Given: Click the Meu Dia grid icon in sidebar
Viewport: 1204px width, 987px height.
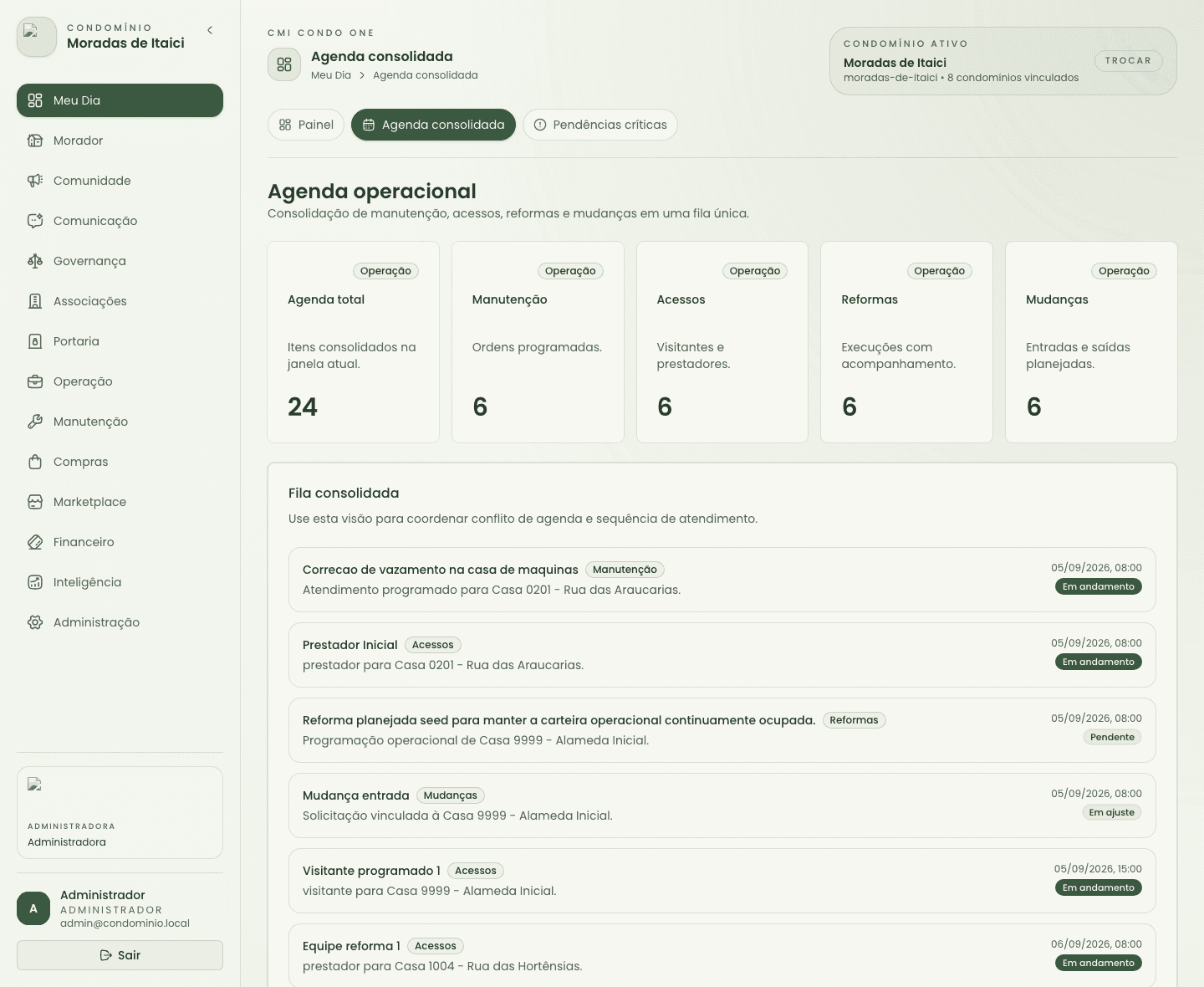Looking at the screenshot, I should click(x=35, y=100).
